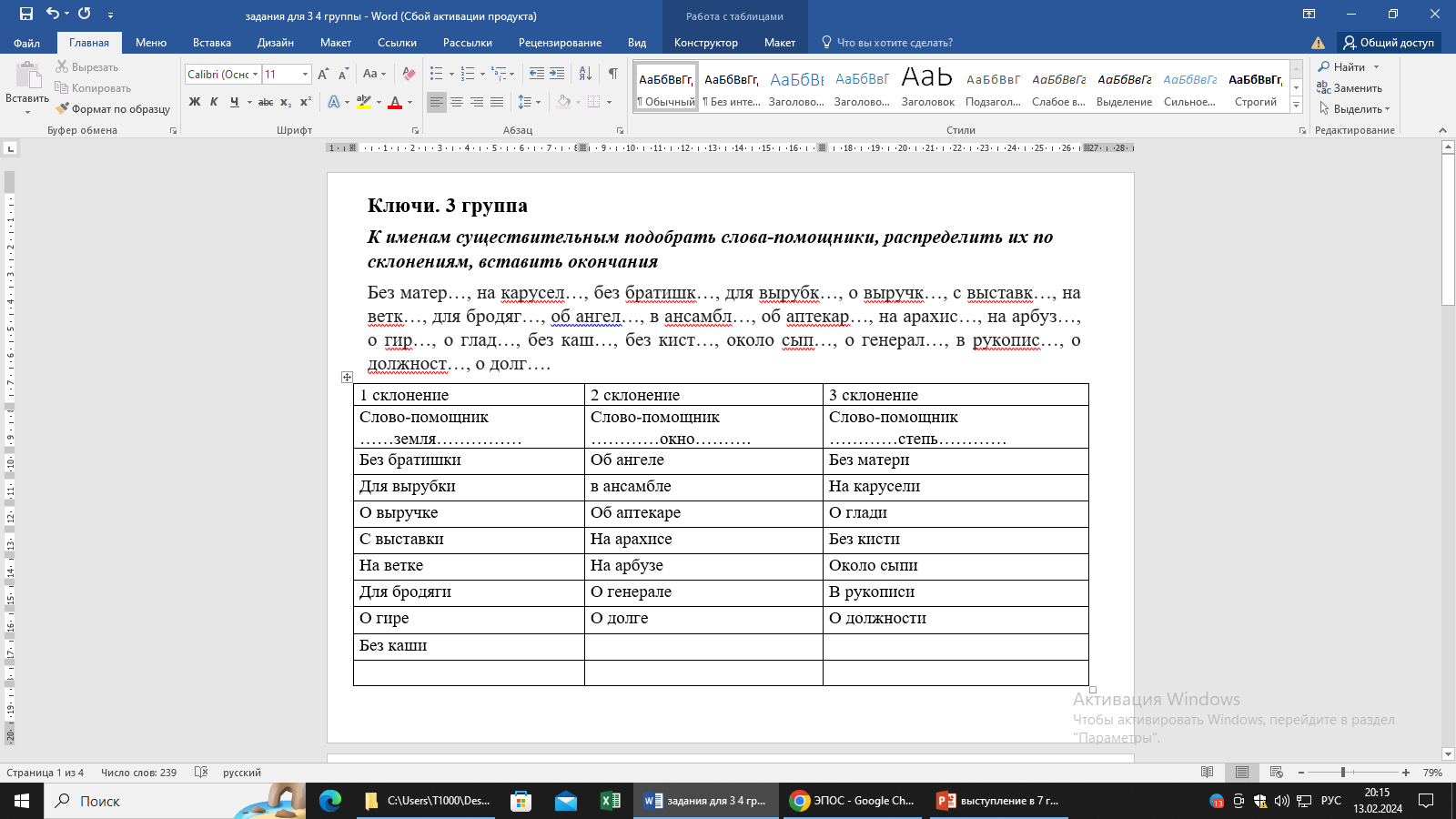Click the Общий доступ share button
Image resolution: width=1456 pixels, height=819 pixels.
[x=1389, y=43]
